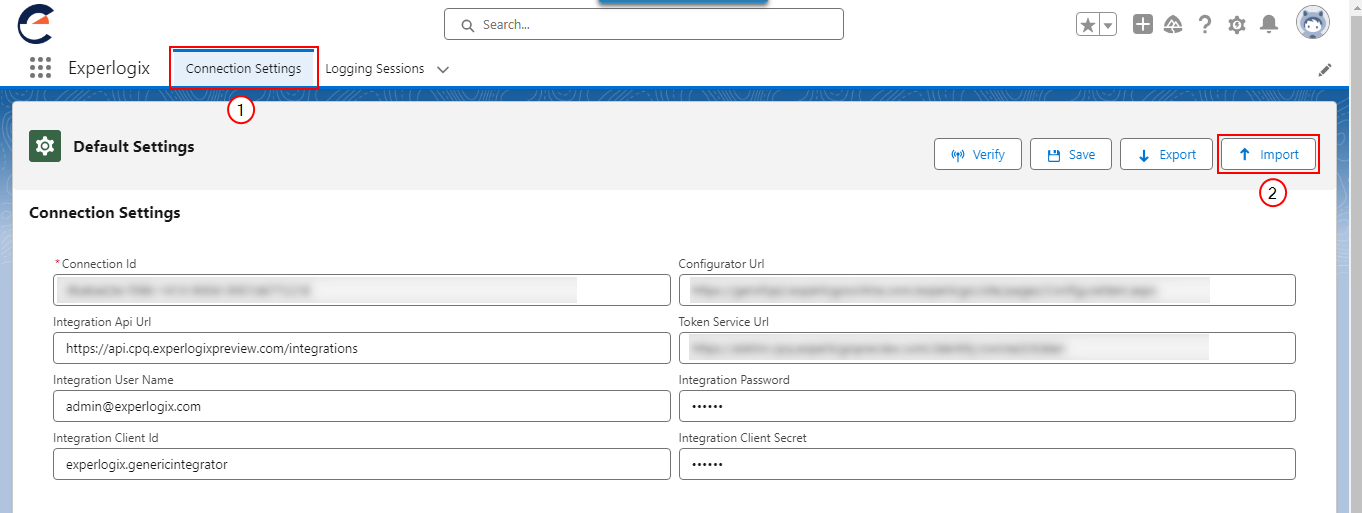Open the Logging Sessions tab
The height and width of the screenshot is (513, 1362).
[375, 69]
